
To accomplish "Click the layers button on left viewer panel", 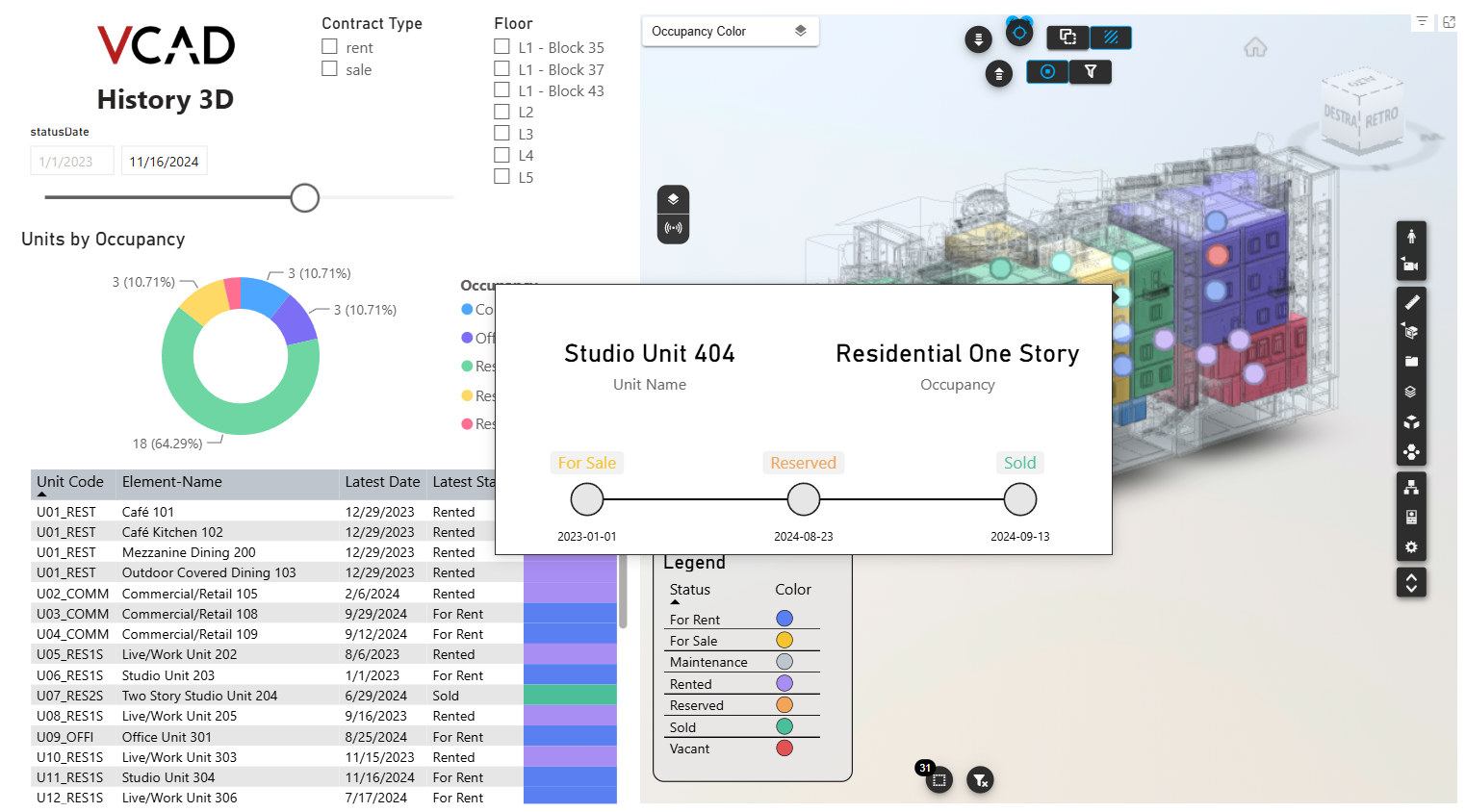I will [673, 199].
